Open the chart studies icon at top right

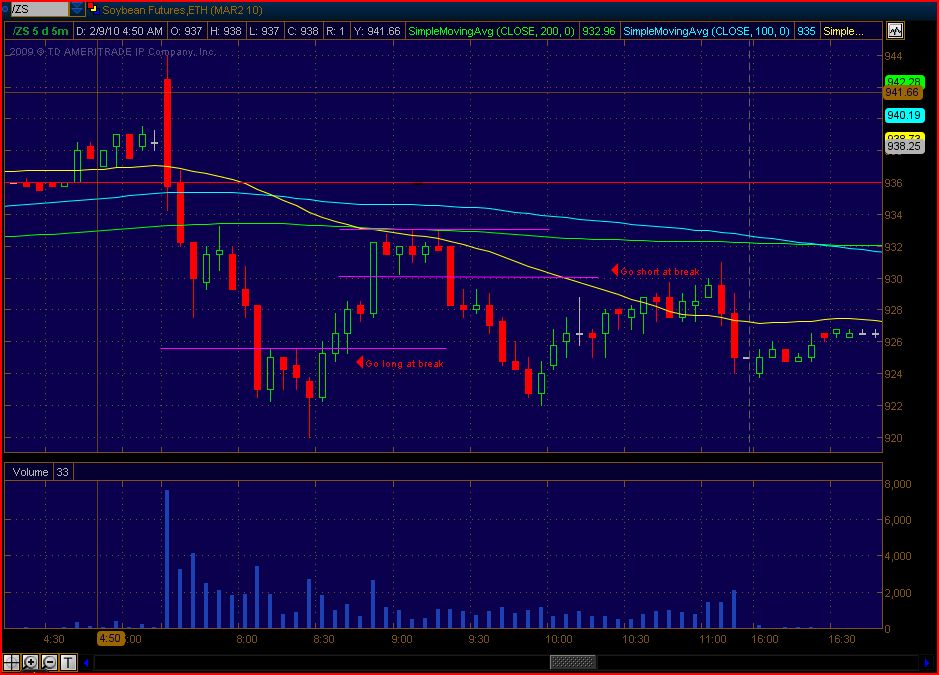coord(895,31)
